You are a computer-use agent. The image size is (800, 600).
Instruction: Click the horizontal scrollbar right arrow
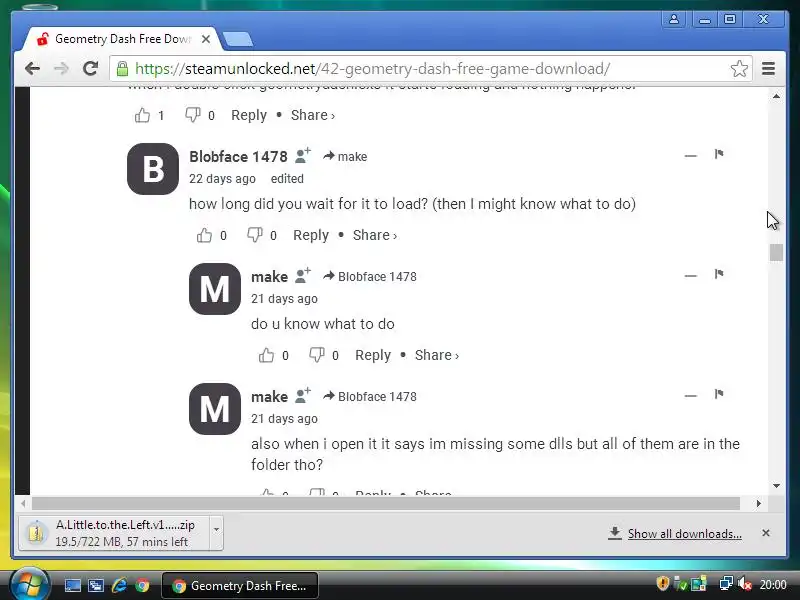[x=759, y=504]
